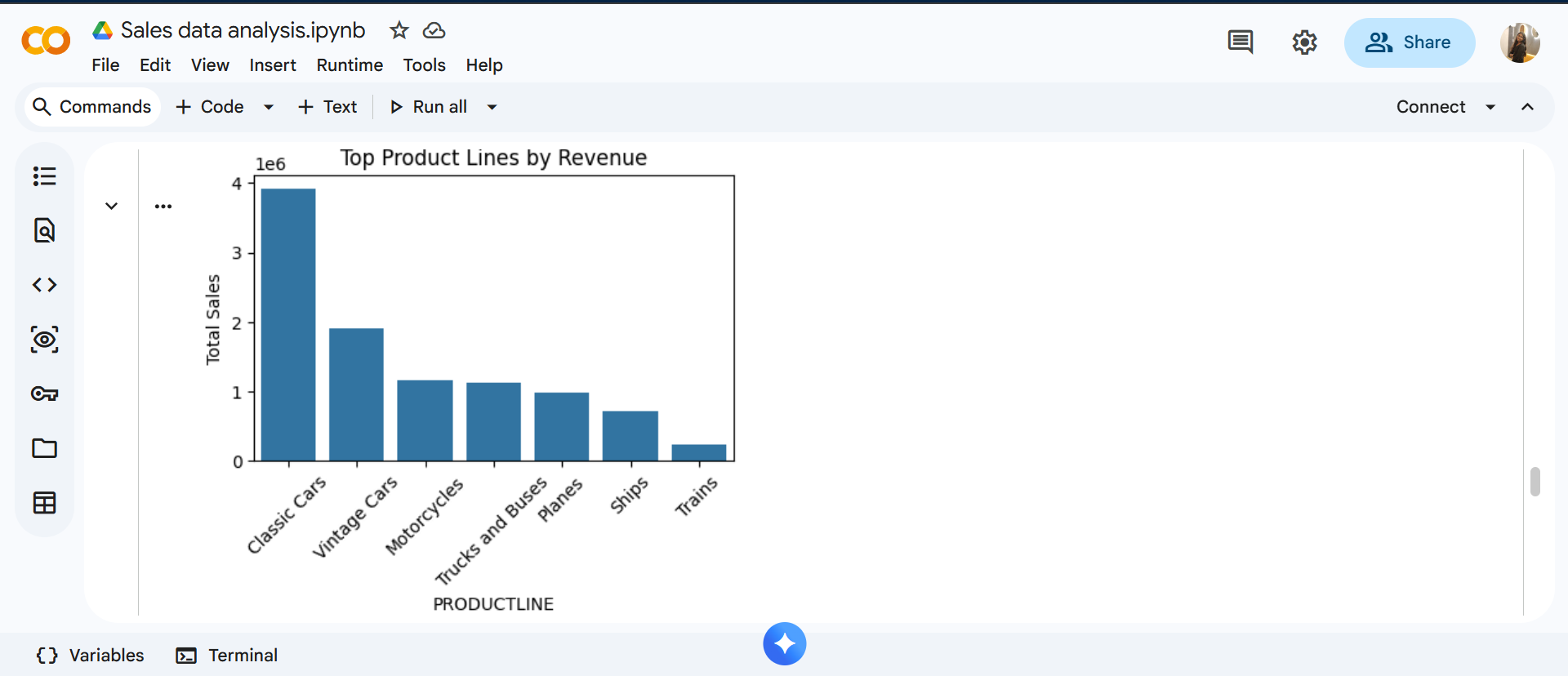Click the Share button
The image size is (1568, 676).
tap(1409, 42)
